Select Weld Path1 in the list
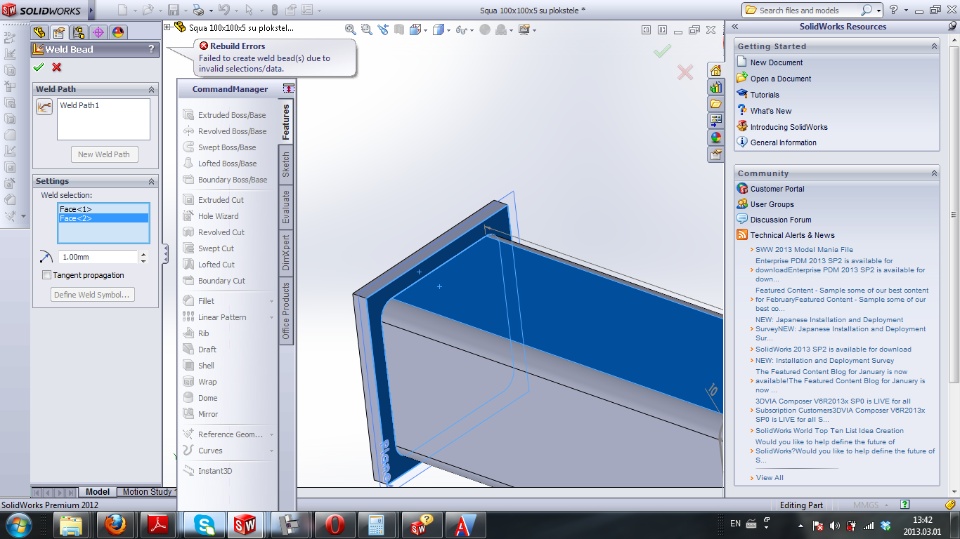The width and height of the screenshot is (960, 539). click(80, 105)
